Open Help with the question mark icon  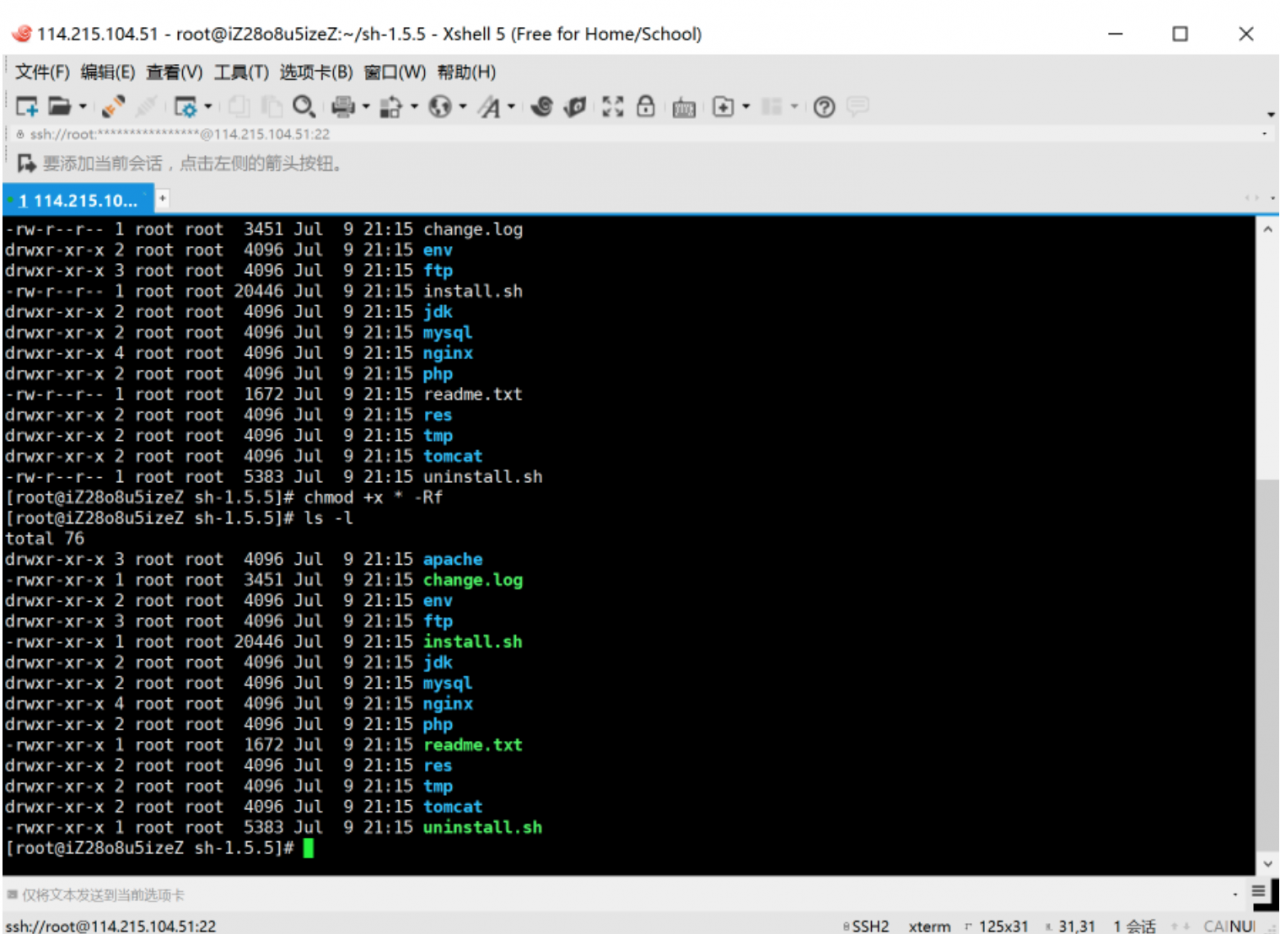pos(824,107)
